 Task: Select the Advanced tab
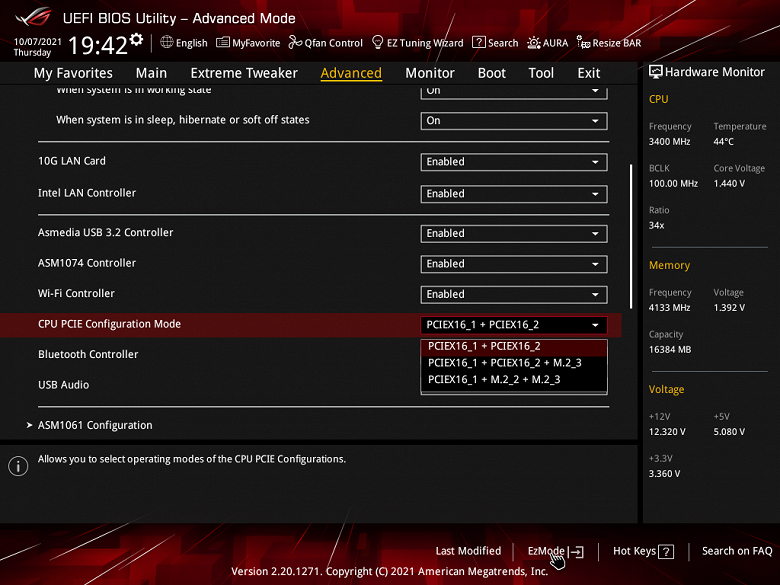[351, 73]
